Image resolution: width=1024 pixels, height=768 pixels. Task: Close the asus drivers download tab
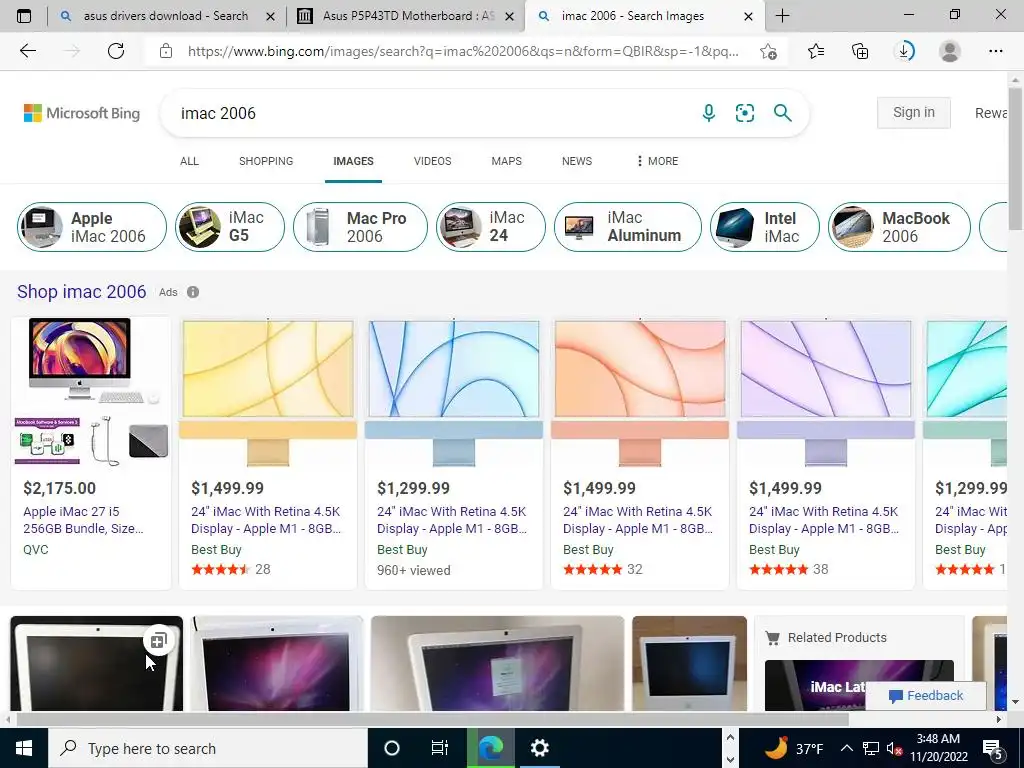pyautogui.click(x=271, y=16)
